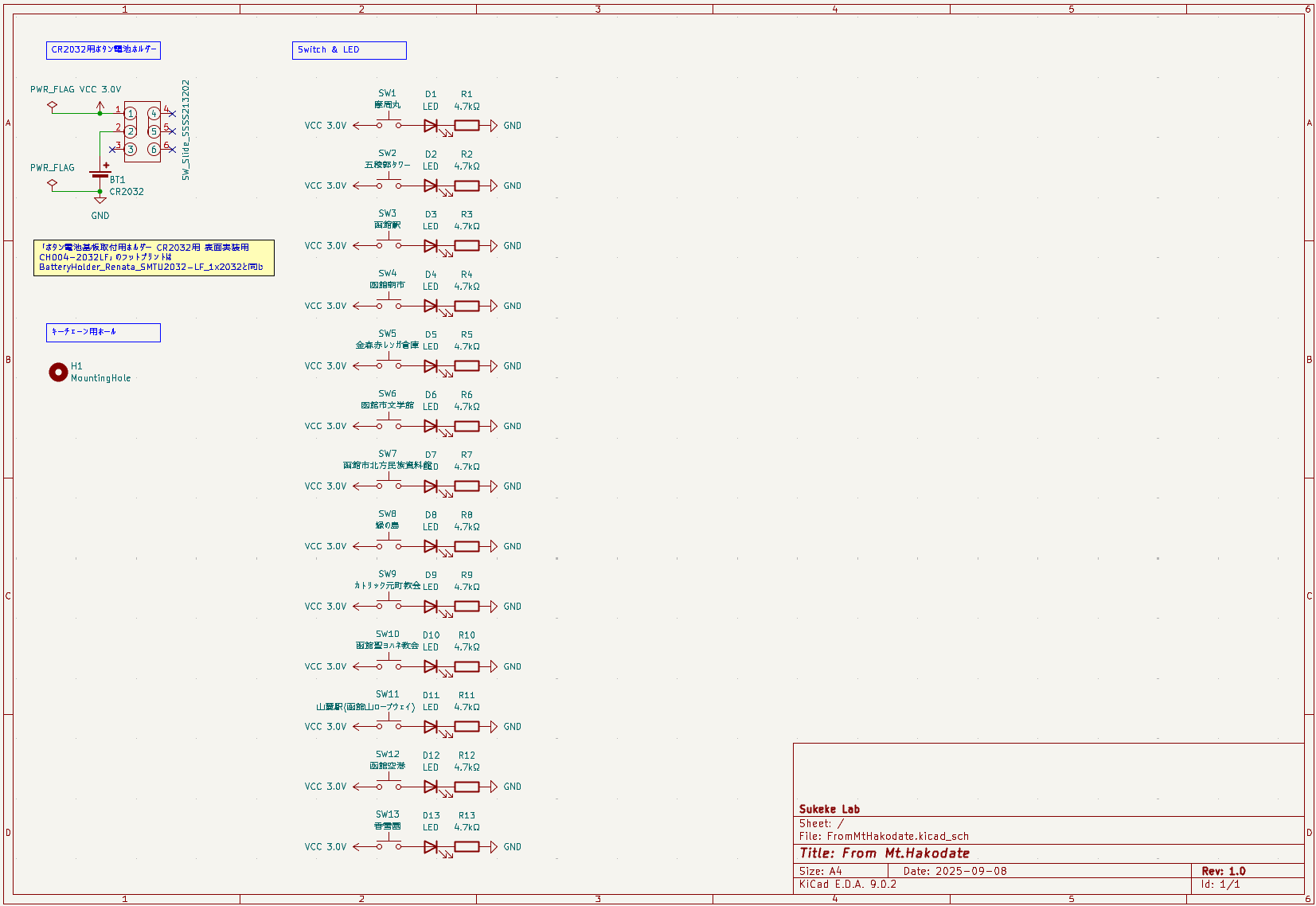Select LED D7 beside SW7
Image resolution: width=1316 pixels, height=906 pixels.
click(431, 486)
